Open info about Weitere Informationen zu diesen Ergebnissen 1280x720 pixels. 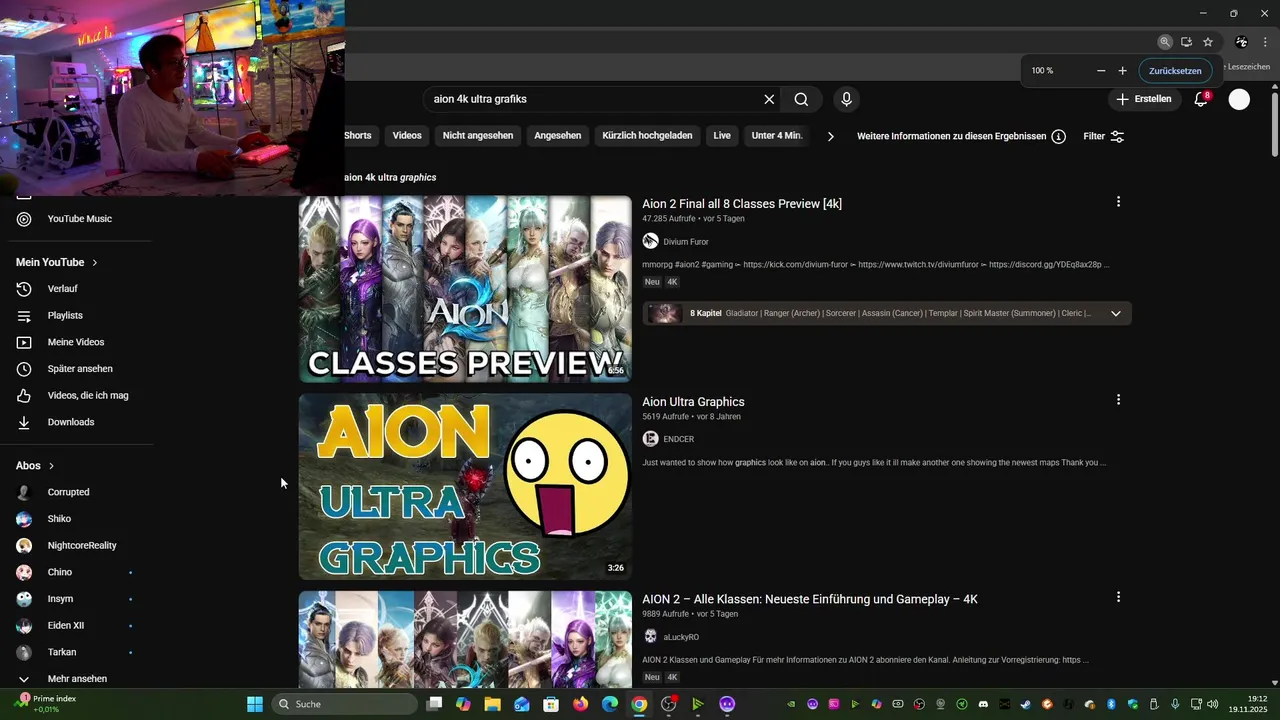coord(1058,136)
